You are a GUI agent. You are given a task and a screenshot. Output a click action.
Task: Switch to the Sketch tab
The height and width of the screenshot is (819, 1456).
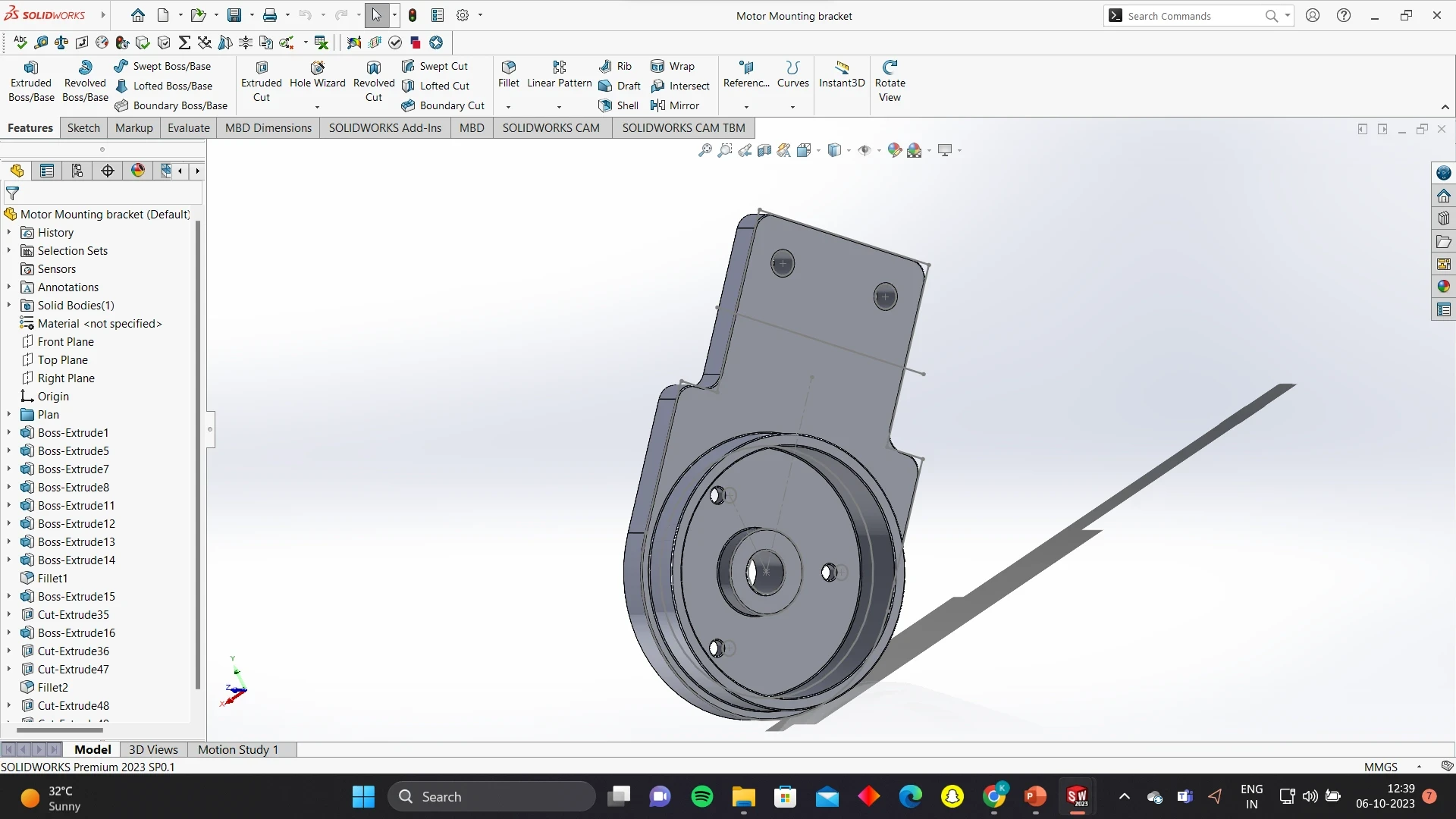pyautogui.click(x=83, y=127)
